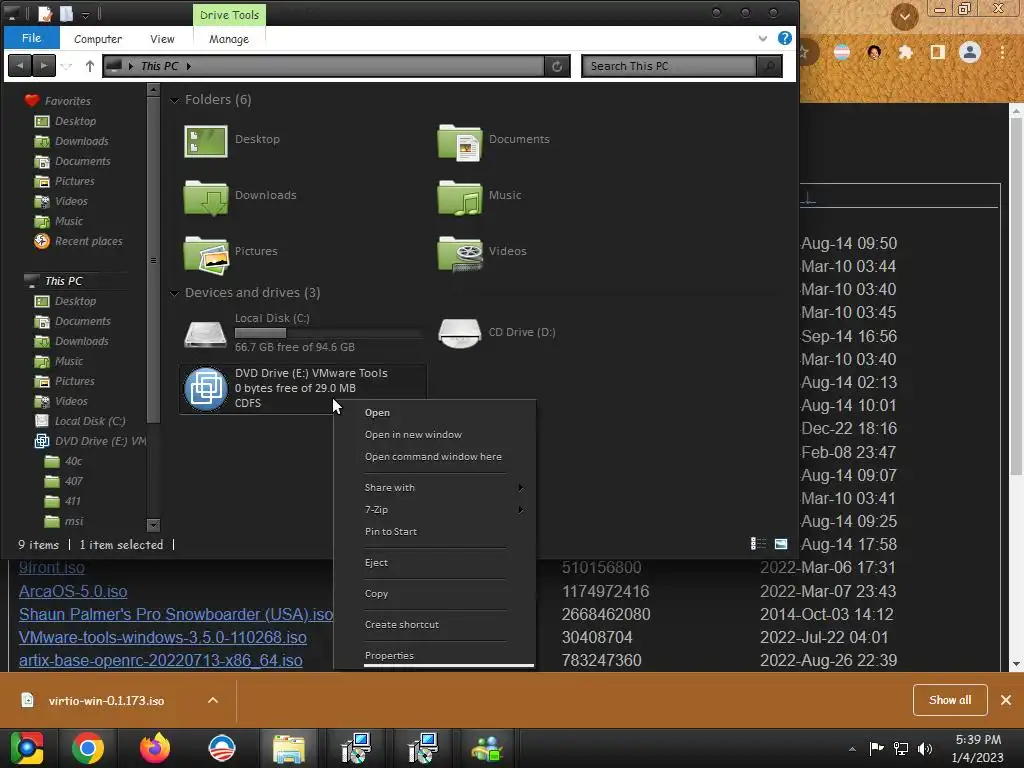This screenshot has height=768, width=1024.
Task: Expand the ribbon with the chevron arrow
Action: 763,39
